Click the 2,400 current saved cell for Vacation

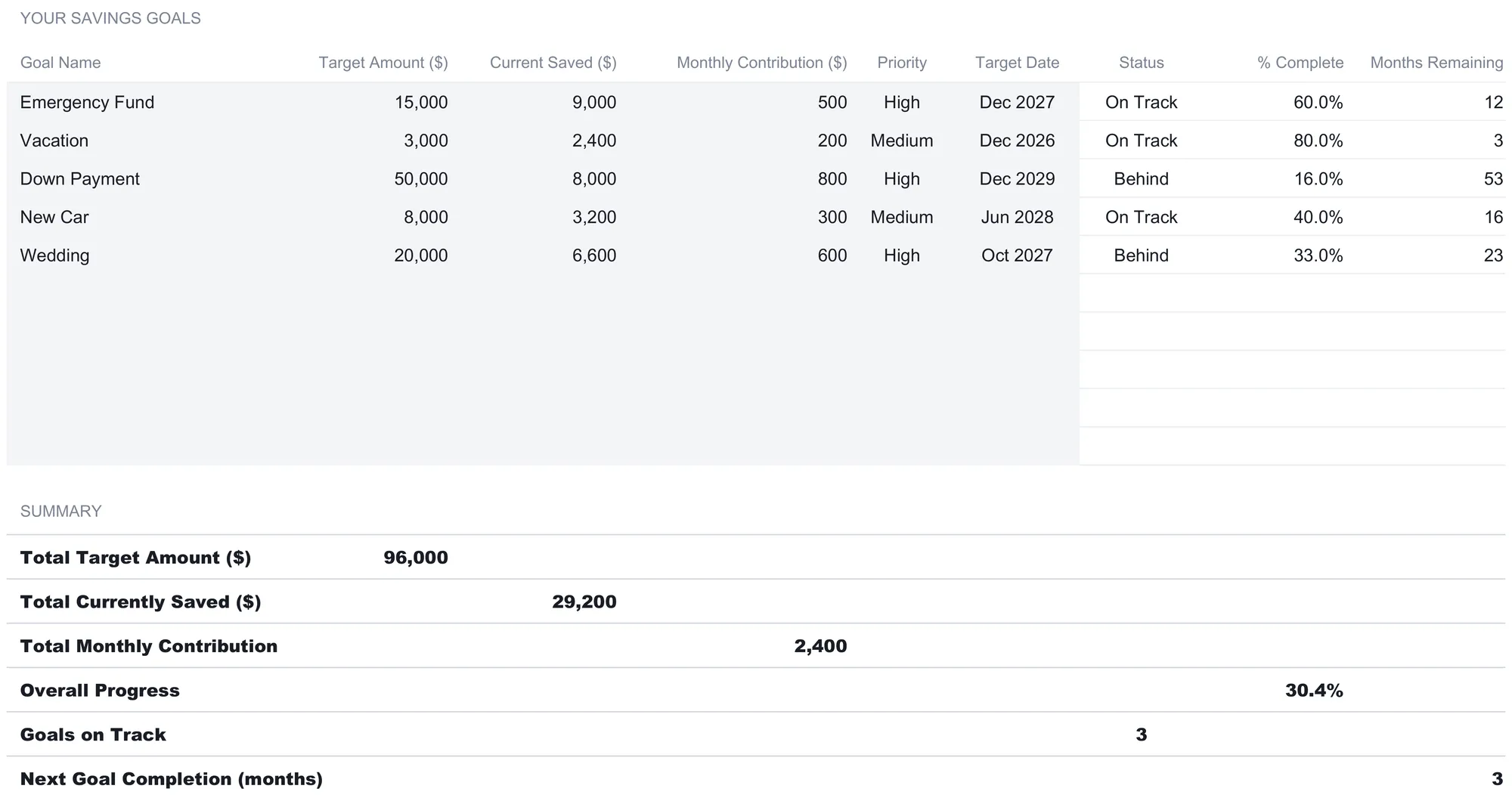pyautogui.click(x=594, y=141)
